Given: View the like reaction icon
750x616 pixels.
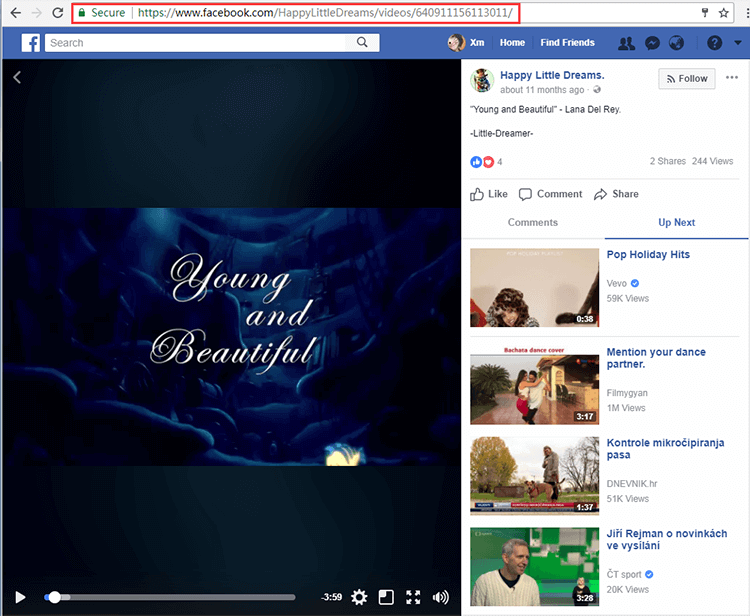Looking at the screenshot, I should pos(476,162).
